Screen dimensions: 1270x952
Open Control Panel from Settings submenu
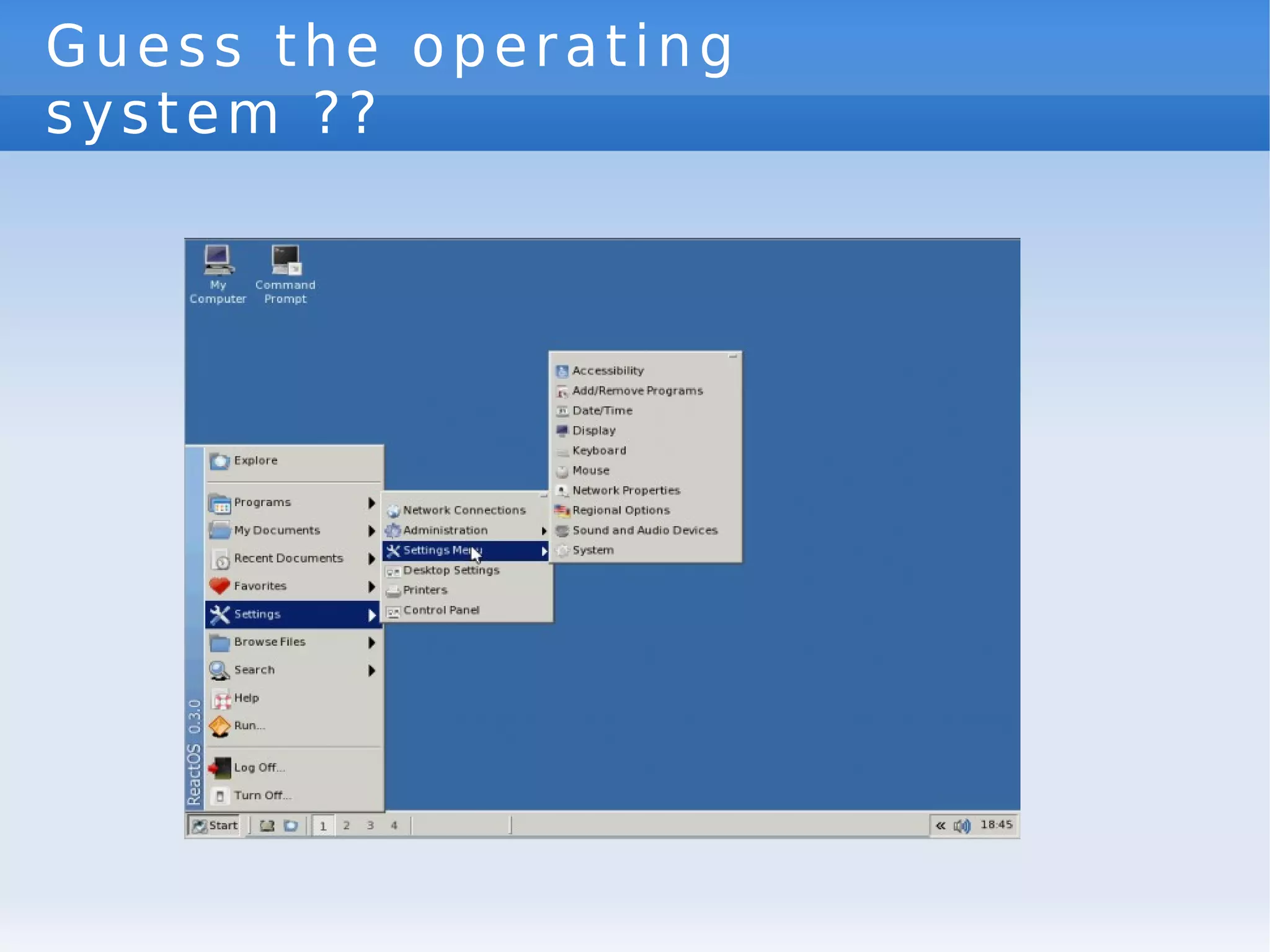tap(441, 610)
